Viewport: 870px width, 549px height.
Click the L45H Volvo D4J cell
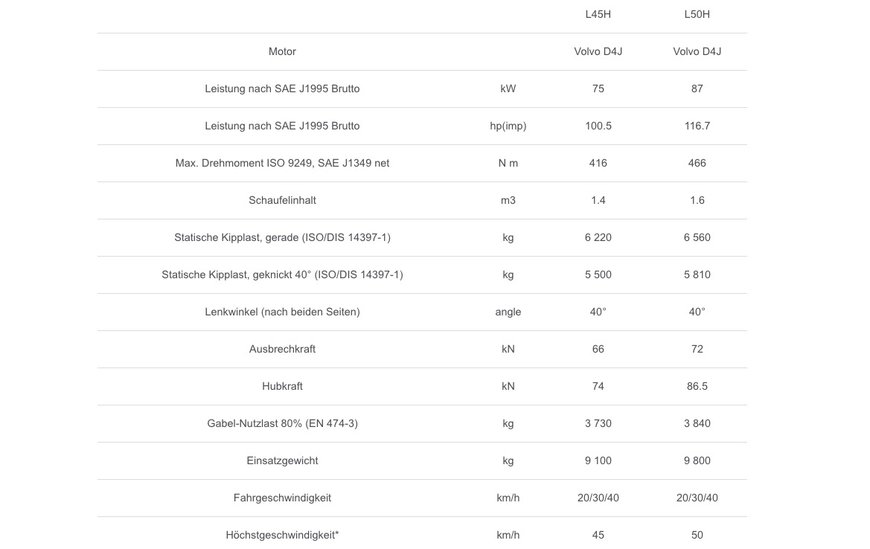click(x=598, y=52)
